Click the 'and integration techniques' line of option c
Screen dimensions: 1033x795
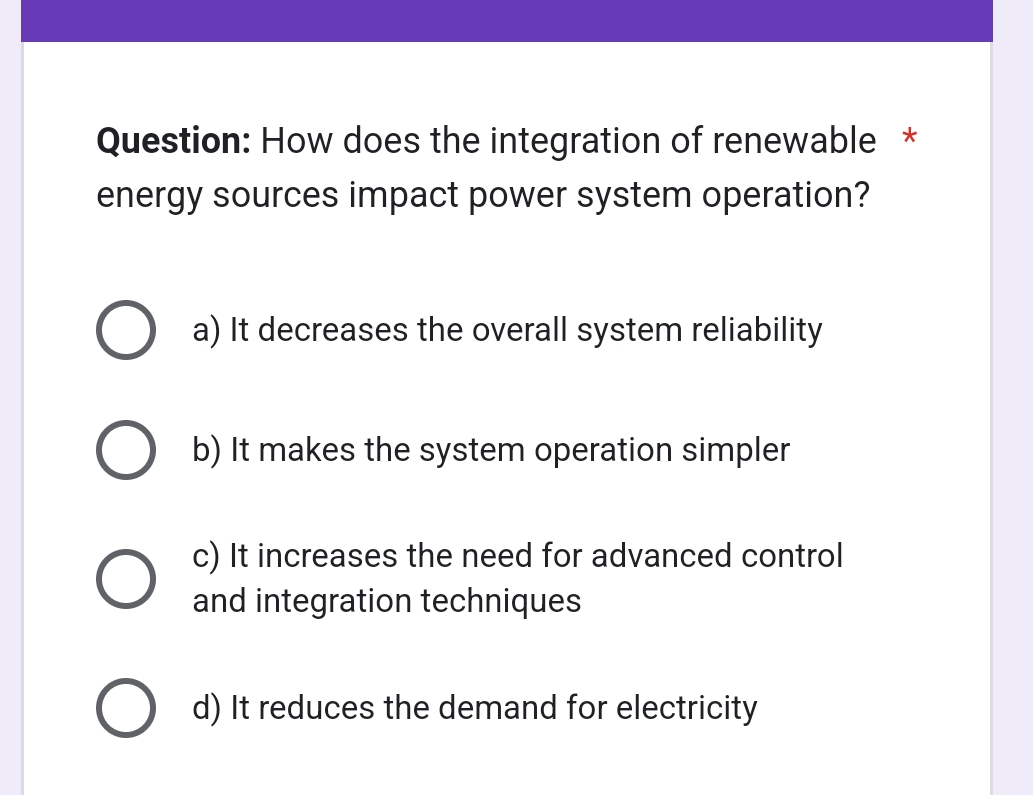pos(387,601)
